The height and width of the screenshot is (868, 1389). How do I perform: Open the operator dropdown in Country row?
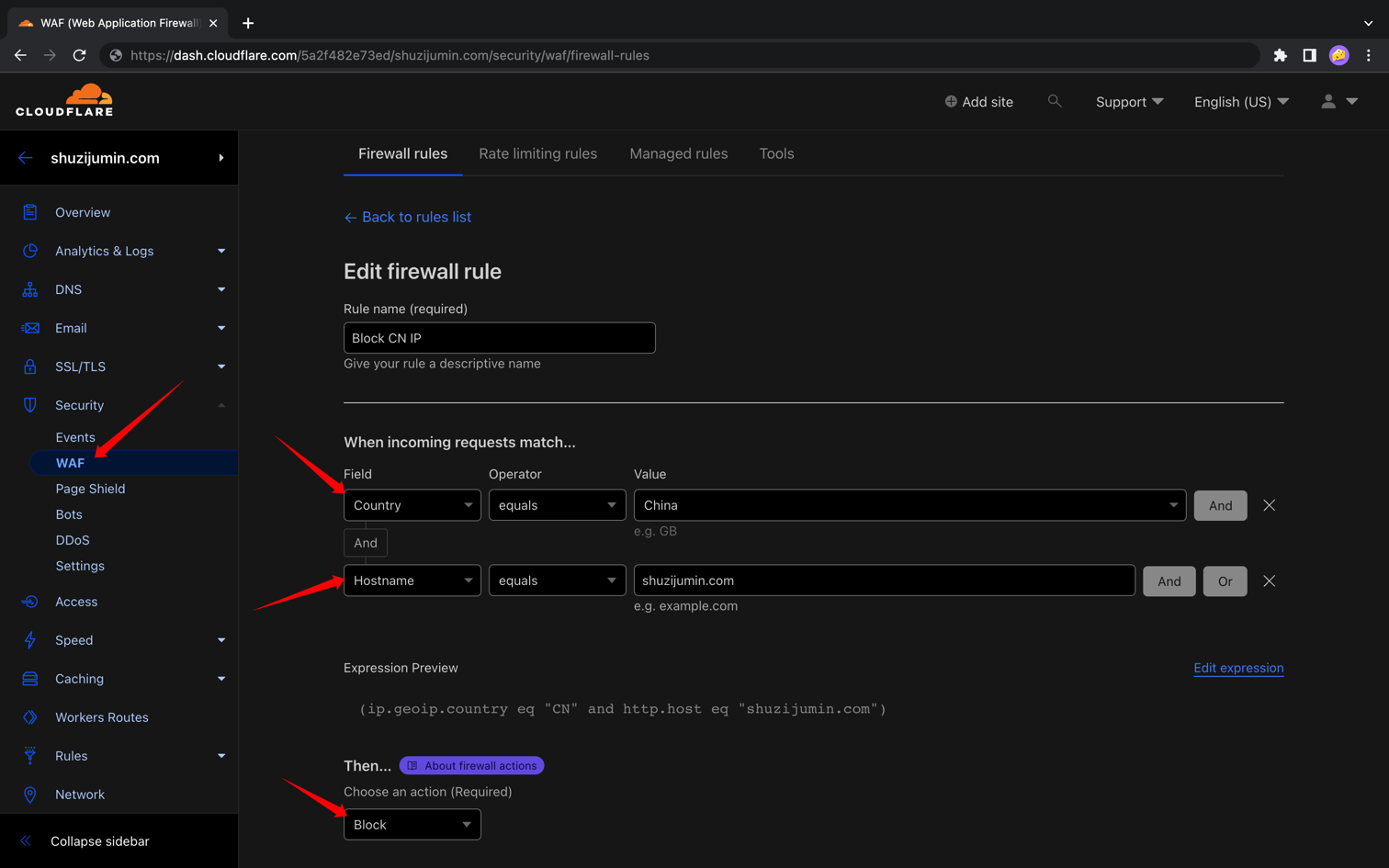(x=558, y=505)
